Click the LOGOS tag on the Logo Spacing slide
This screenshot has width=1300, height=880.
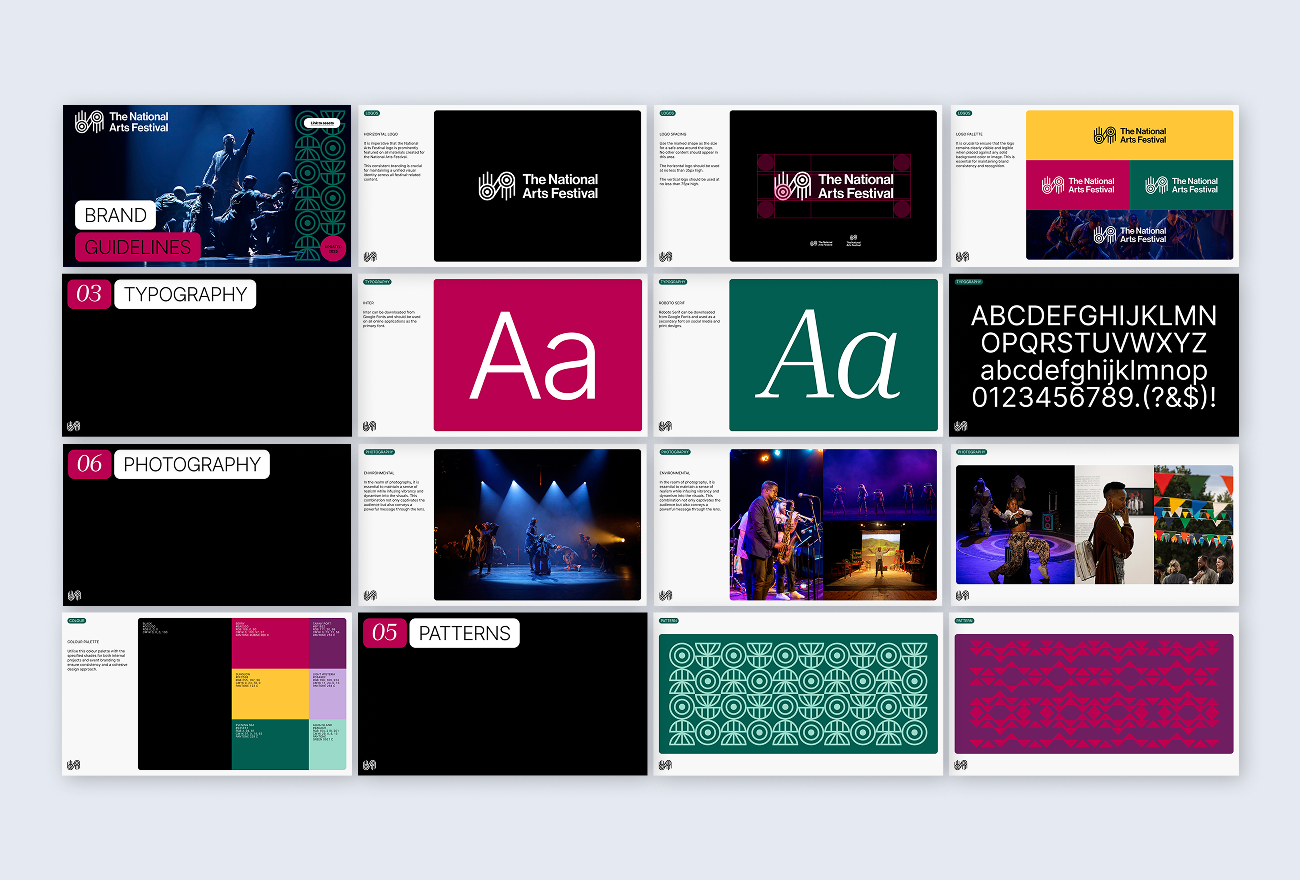[x=668, y=114]
